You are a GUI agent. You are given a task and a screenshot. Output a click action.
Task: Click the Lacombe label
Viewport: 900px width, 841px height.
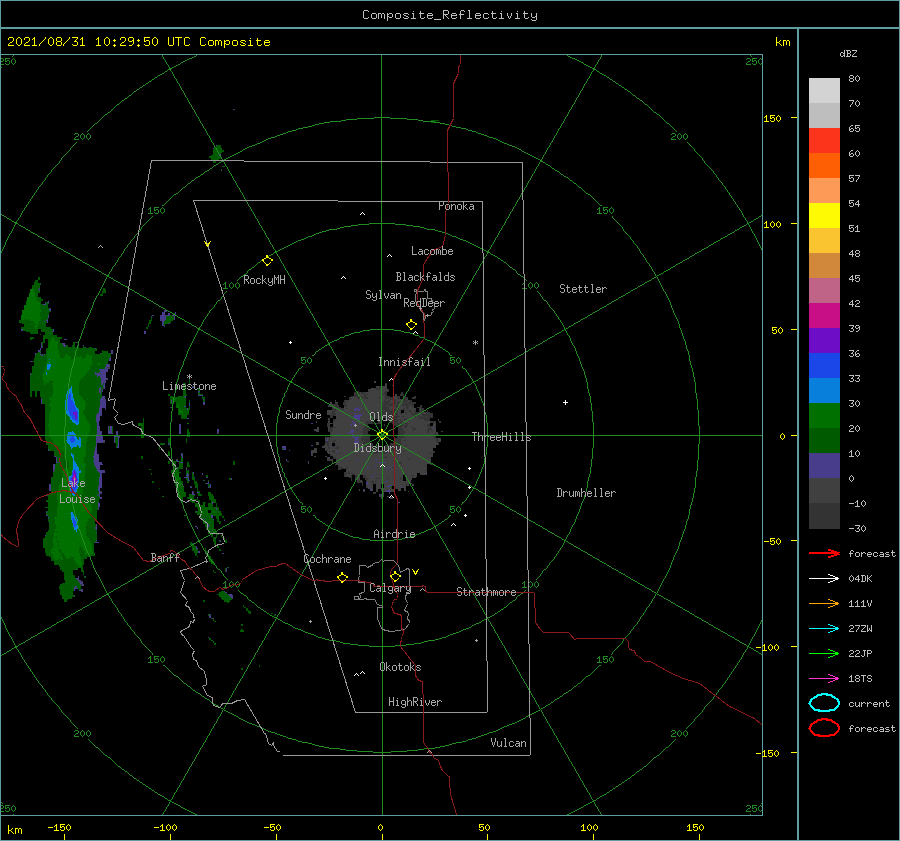(x=432, y=251)
